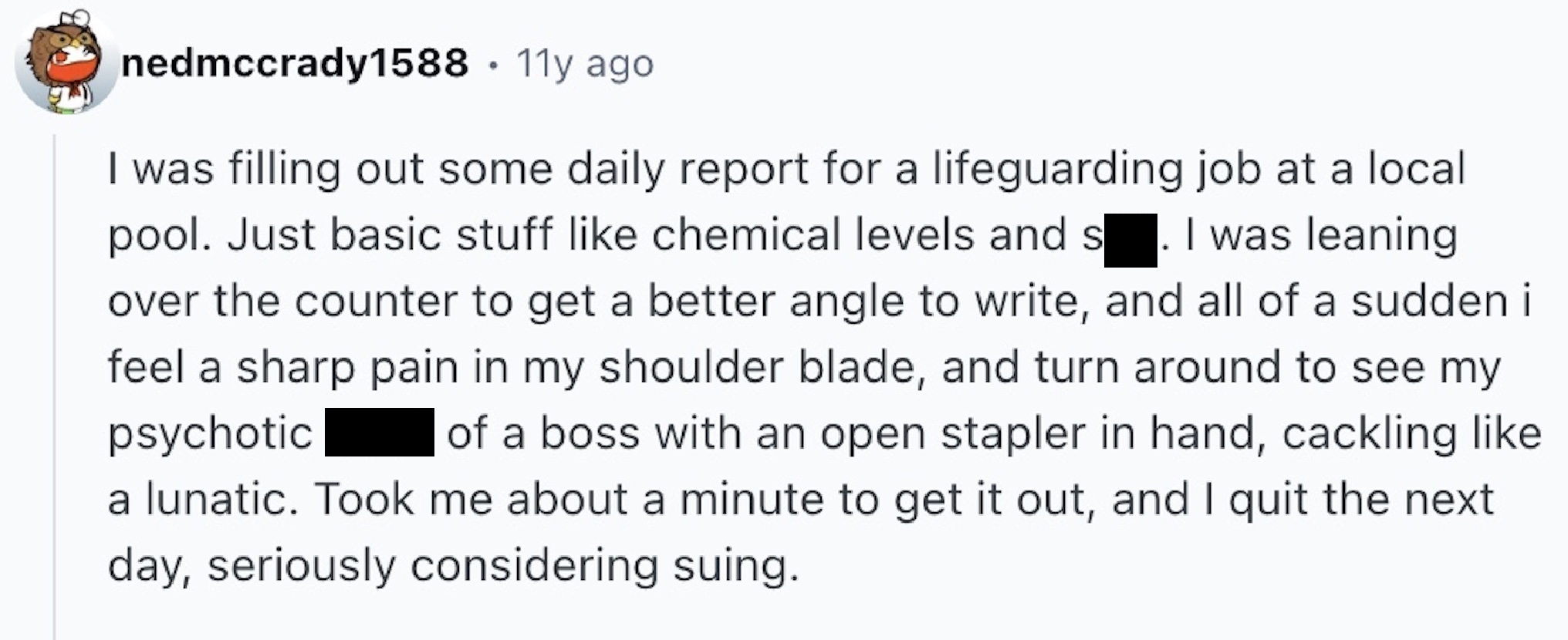Click the word "suing" ending the comment
Image resolution: width=1568 pixels, height=640 pixels.
[x=735, y=567]
